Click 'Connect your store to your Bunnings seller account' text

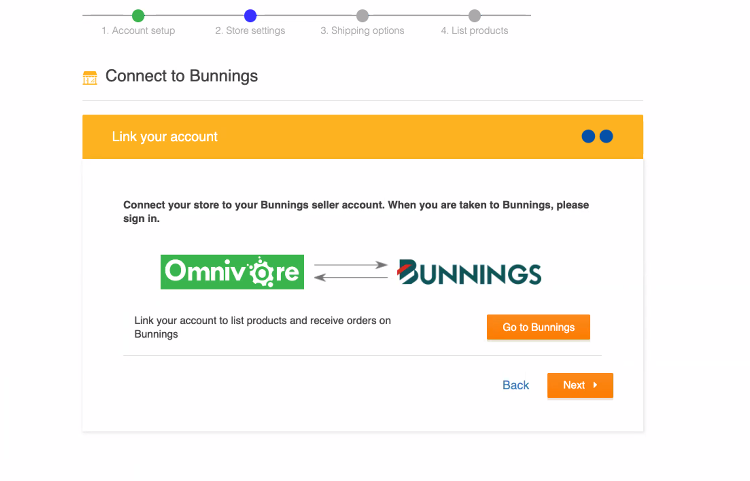coord(356,212)
